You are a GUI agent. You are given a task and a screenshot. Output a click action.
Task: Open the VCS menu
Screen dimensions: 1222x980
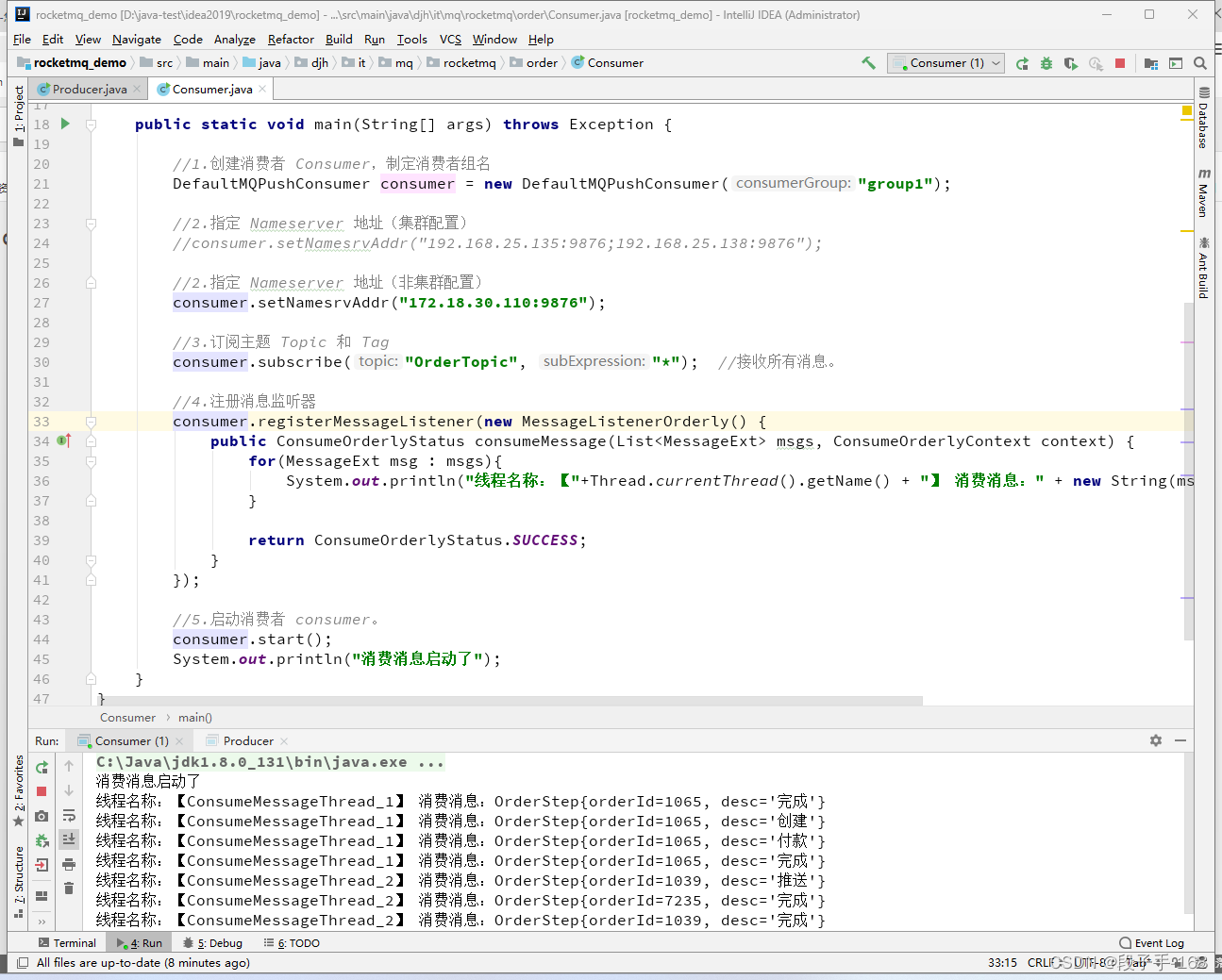click(x=450, y=39)
